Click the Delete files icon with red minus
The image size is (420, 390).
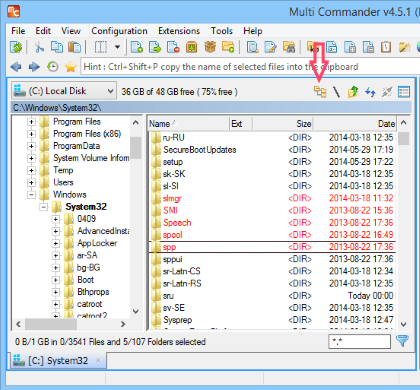click(x=173, y=47)
